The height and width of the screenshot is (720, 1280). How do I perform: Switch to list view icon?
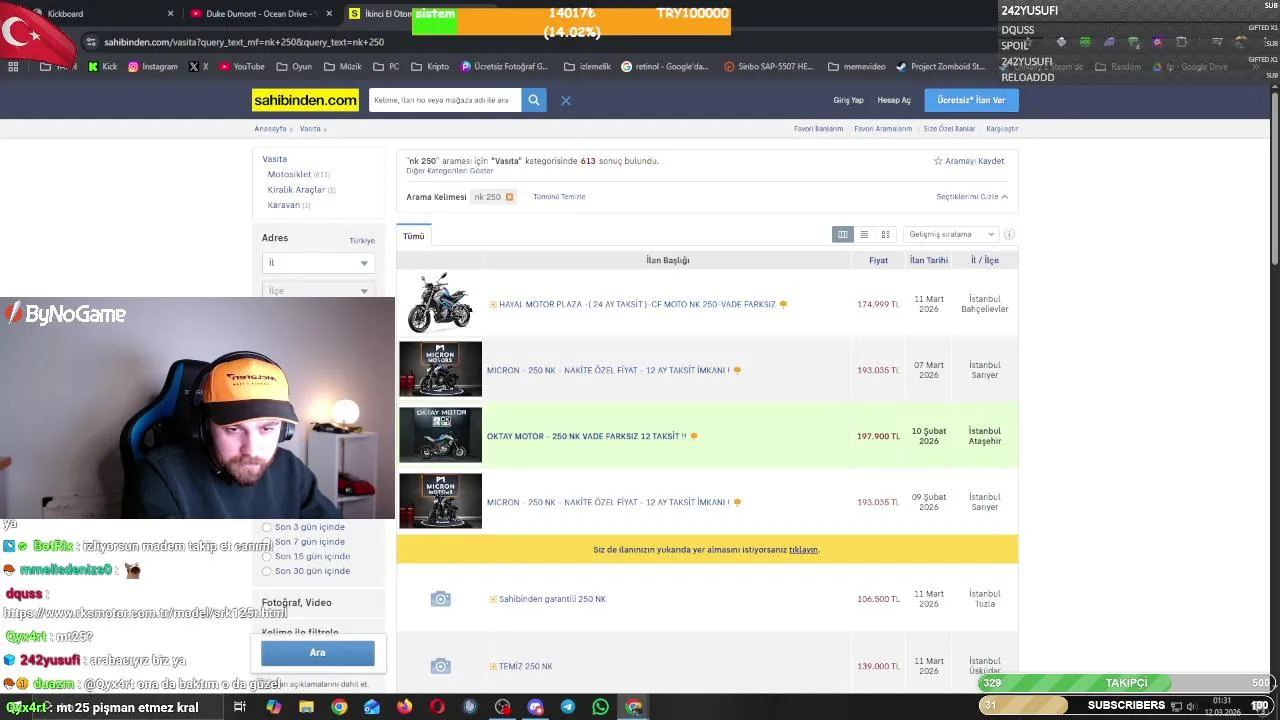click(x=864, y=234)
